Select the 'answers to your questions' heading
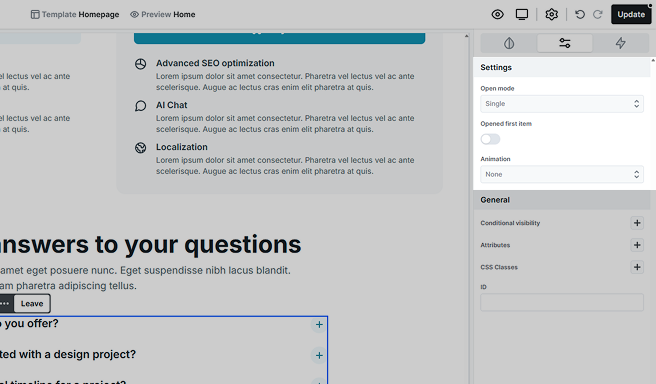This screenshot has height=384, width=656. (150, 244)
